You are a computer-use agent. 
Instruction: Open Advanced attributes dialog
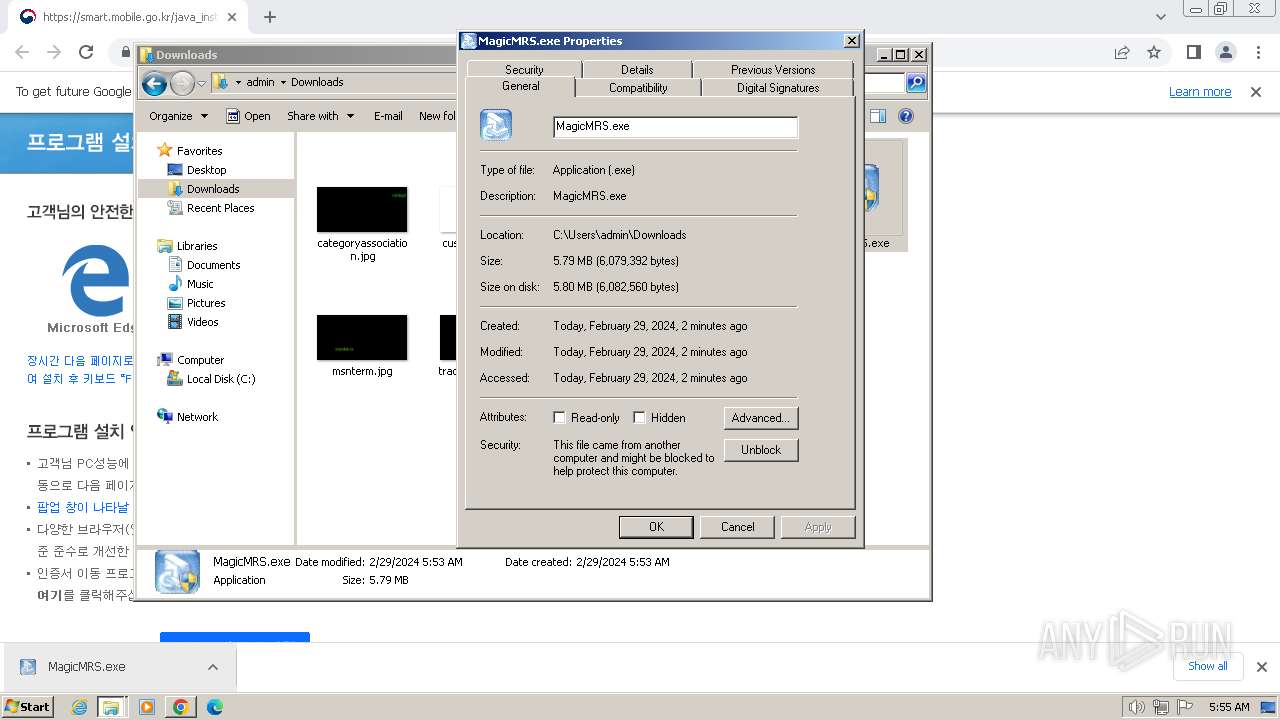761,418
